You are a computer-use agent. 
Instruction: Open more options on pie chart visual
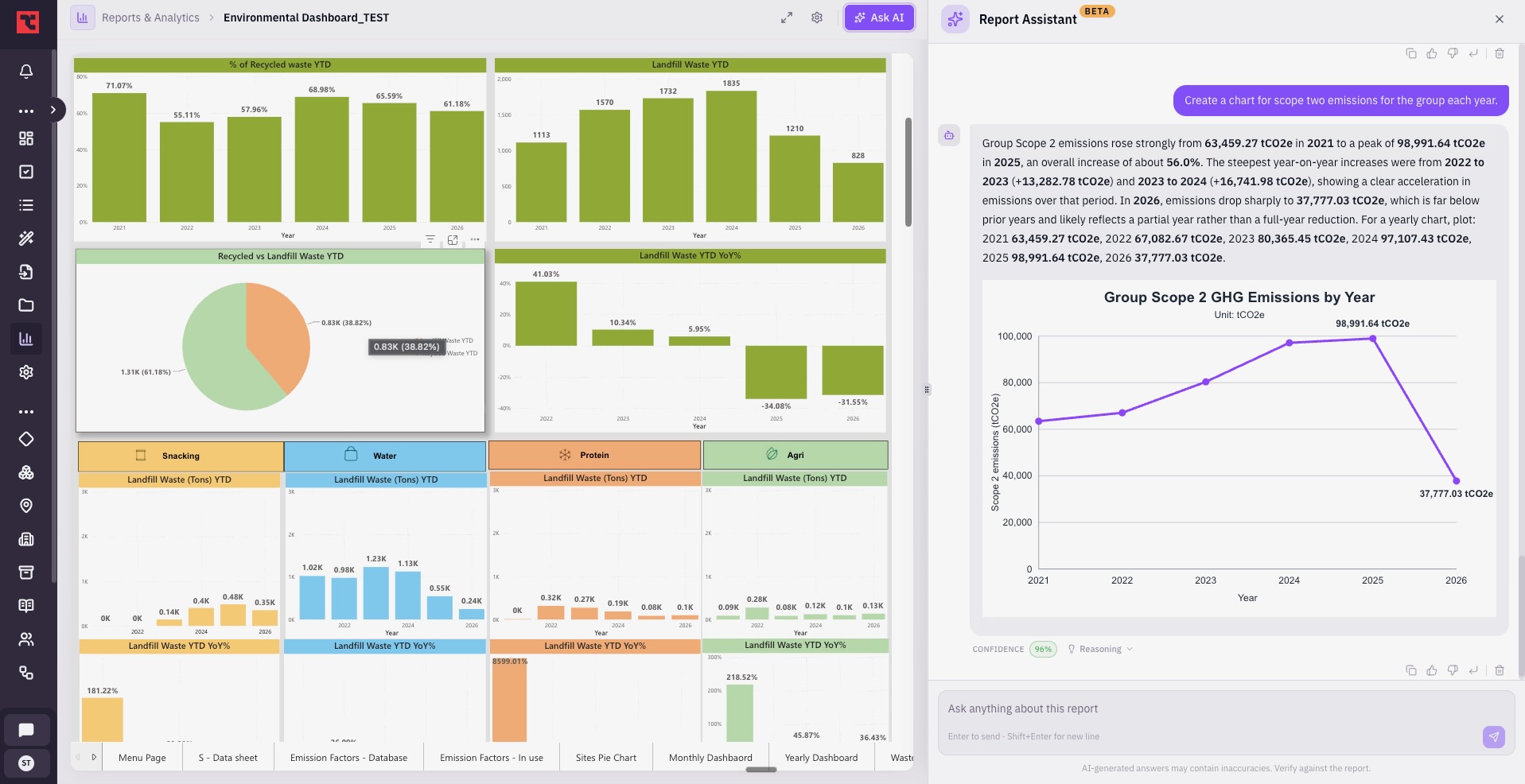click(475, 239)
